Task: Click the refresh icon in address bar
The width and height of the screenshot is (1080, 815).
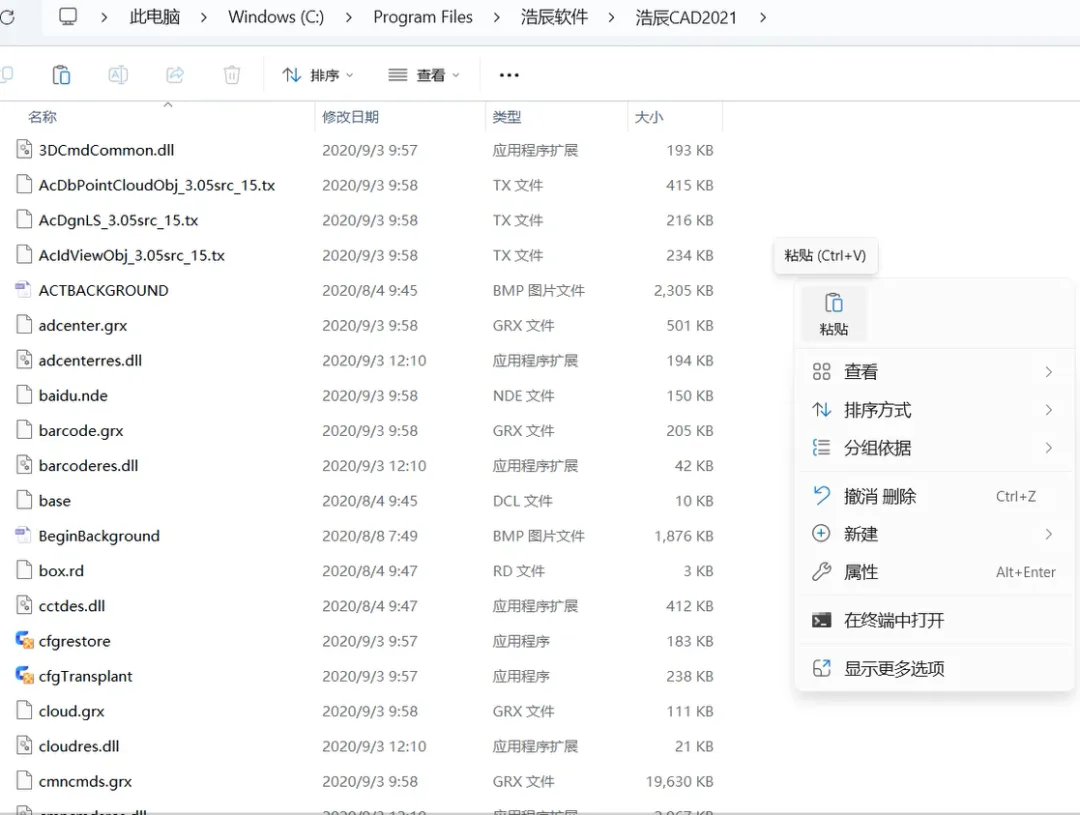Action: (7, 17)
